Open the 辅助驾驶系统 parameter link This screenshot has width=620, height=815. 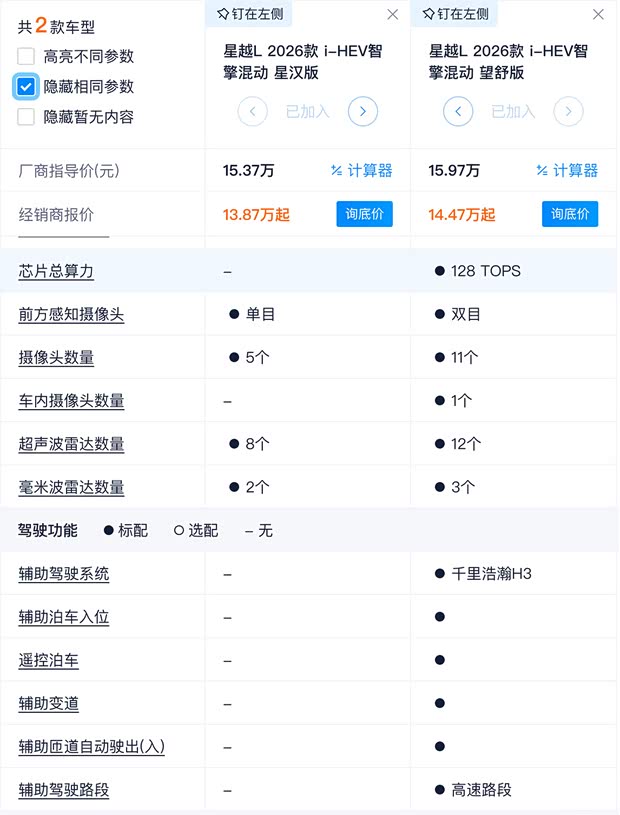(x=64, y=574)
